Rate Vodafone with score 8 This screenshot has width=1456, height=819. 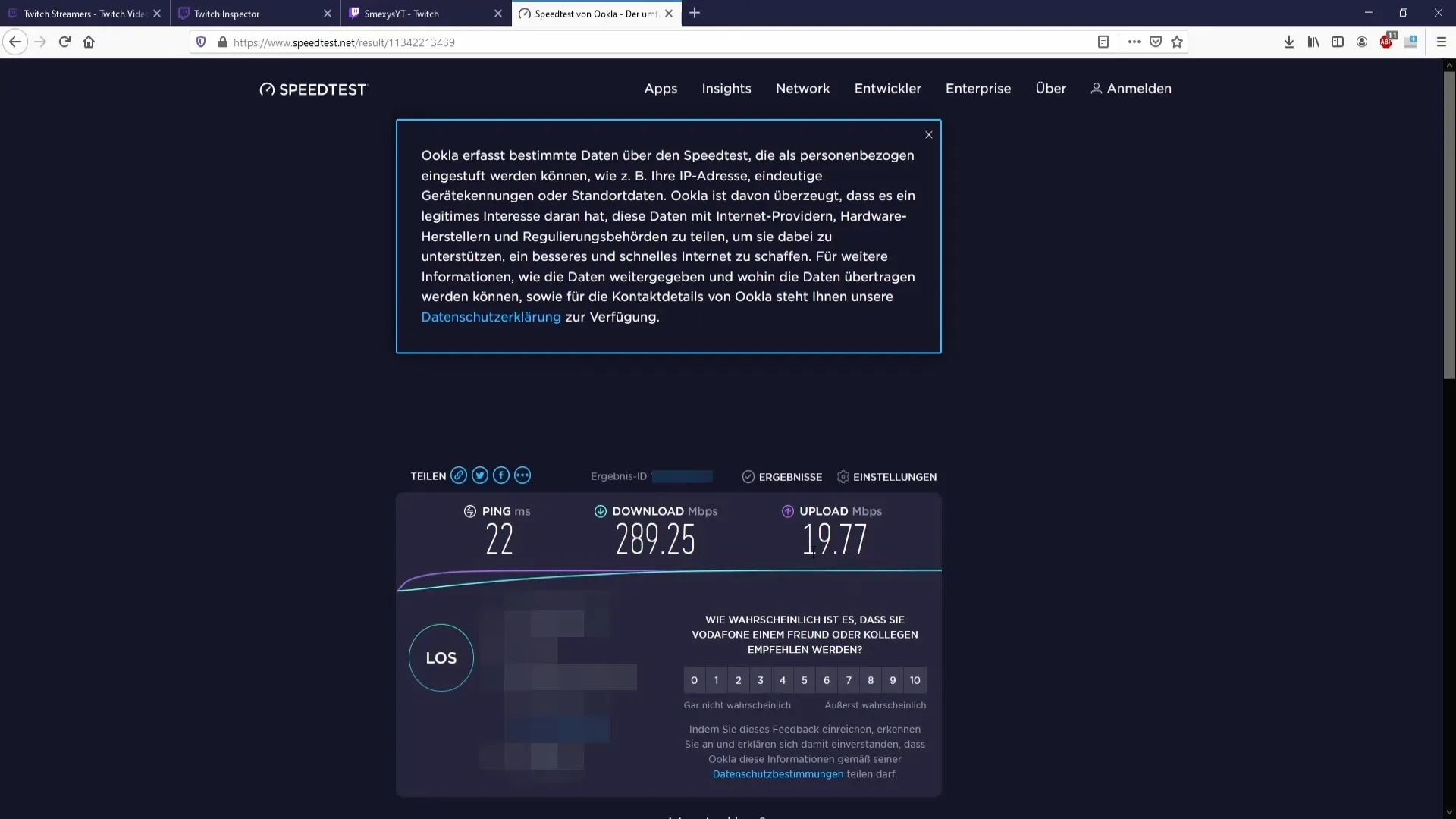(x=871, y=680)
